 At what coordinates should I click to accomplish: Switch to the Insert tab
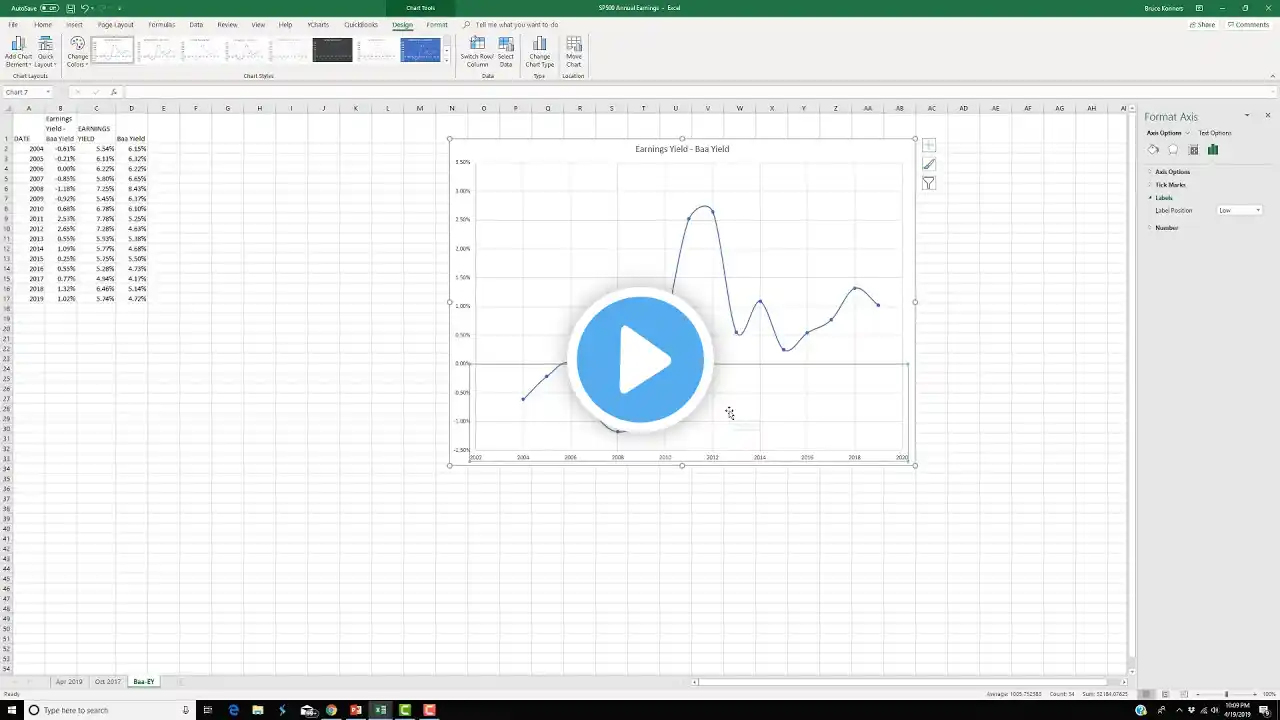tap(75, 24)
